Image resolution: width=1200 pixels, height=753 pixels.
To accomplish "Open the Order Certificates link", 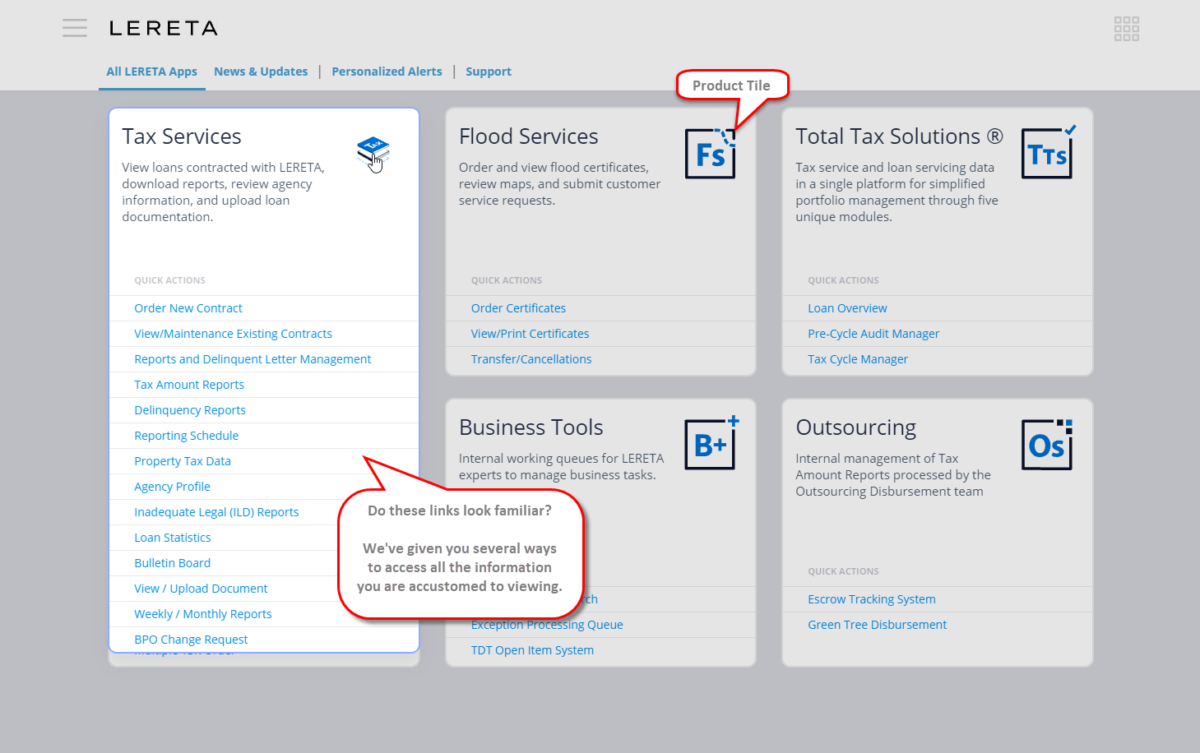I will pyautogui.click(x=518, y=308).
